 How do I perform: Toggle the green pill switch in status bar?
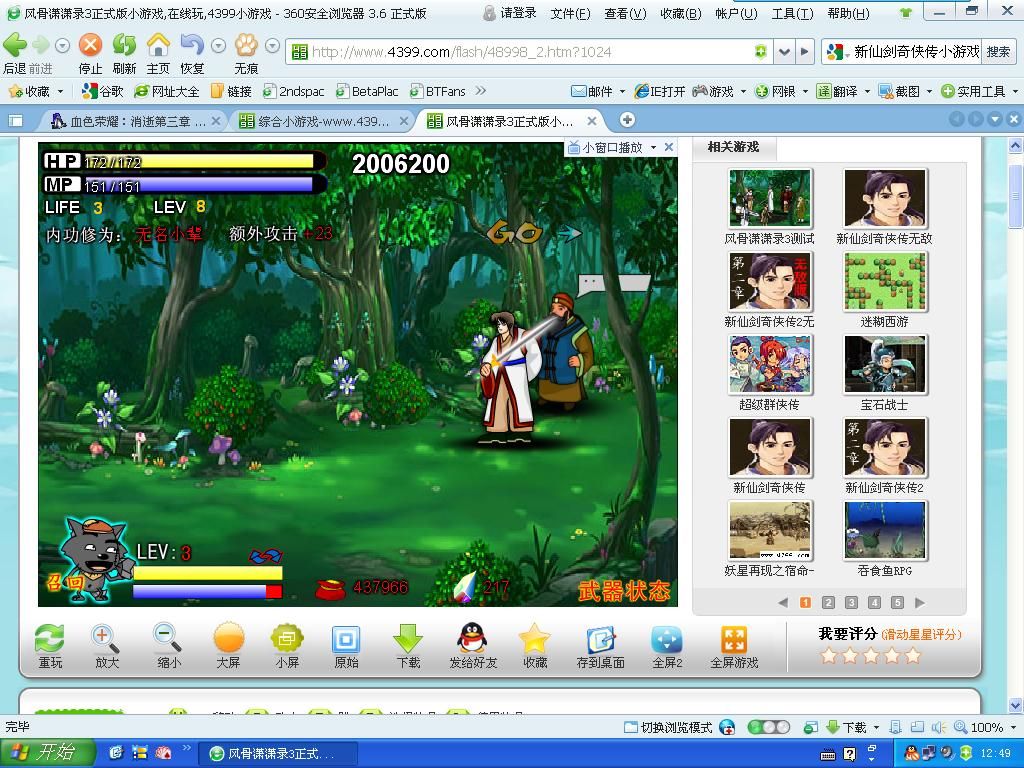767,727
